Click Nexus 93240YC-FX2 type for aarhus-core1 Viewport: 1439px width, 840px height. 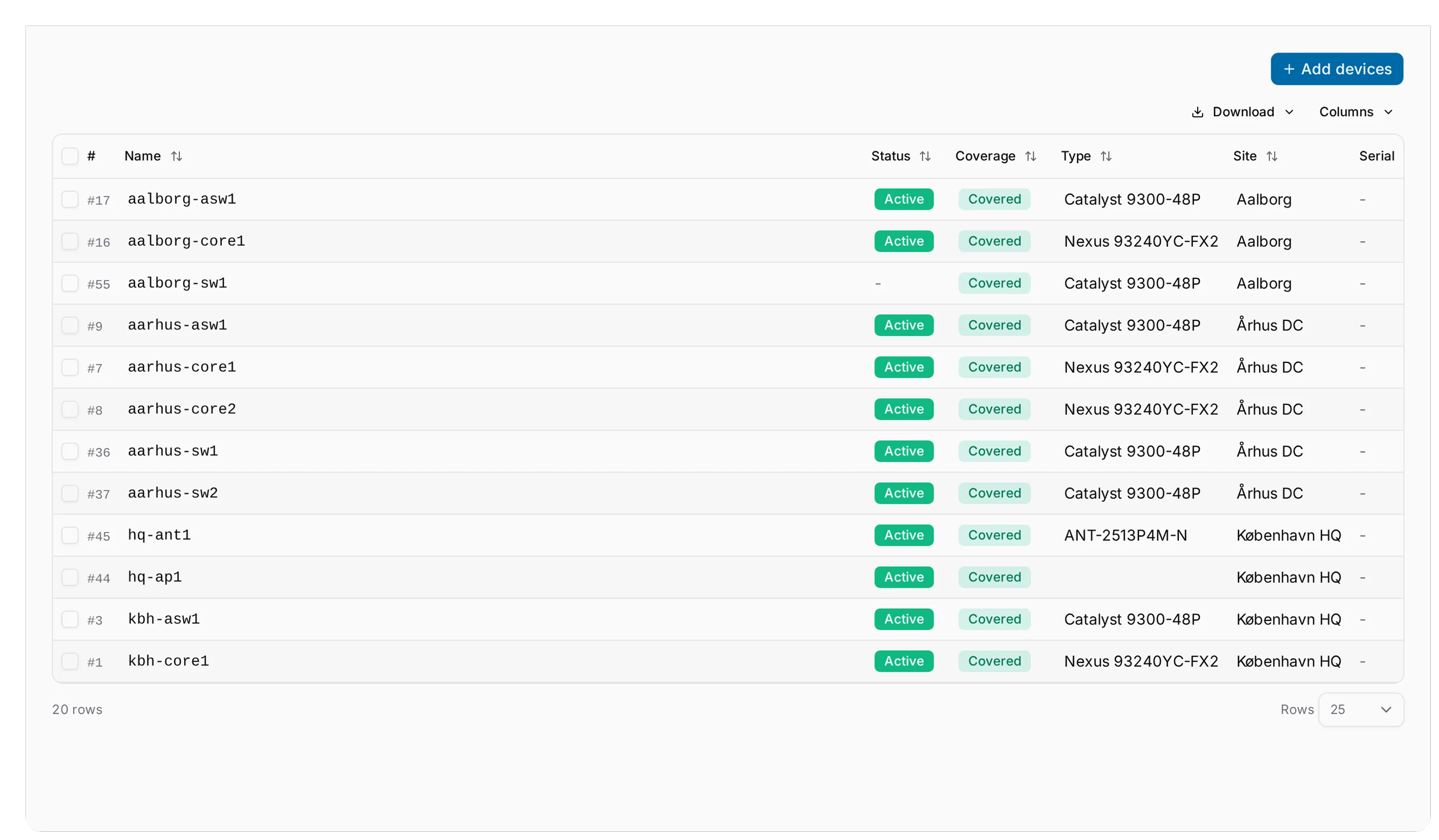[x=1141, y=367]
